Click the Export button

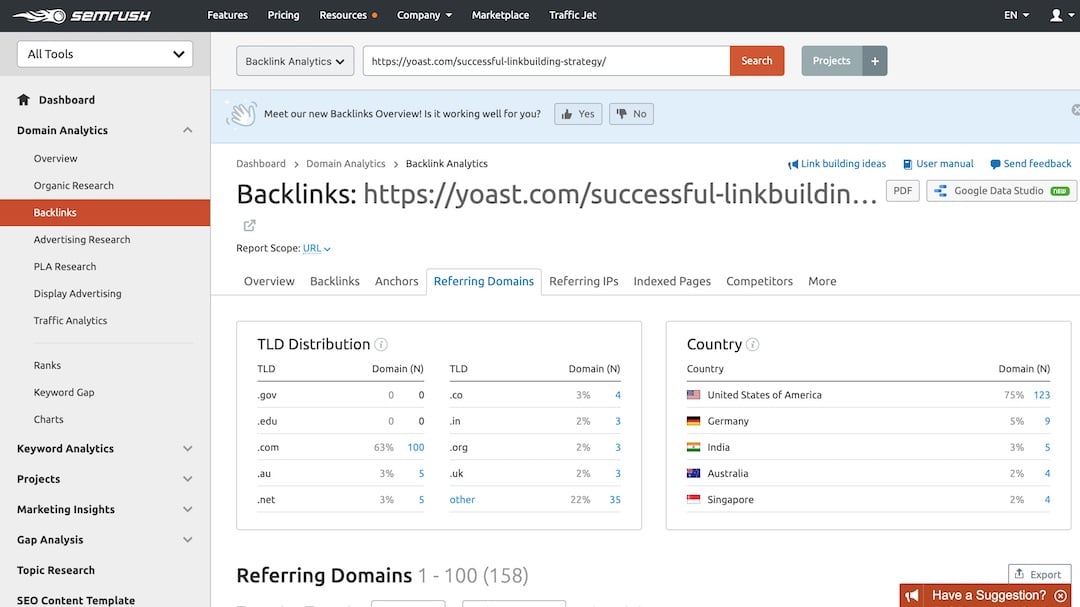click(x=1039, y=574)
